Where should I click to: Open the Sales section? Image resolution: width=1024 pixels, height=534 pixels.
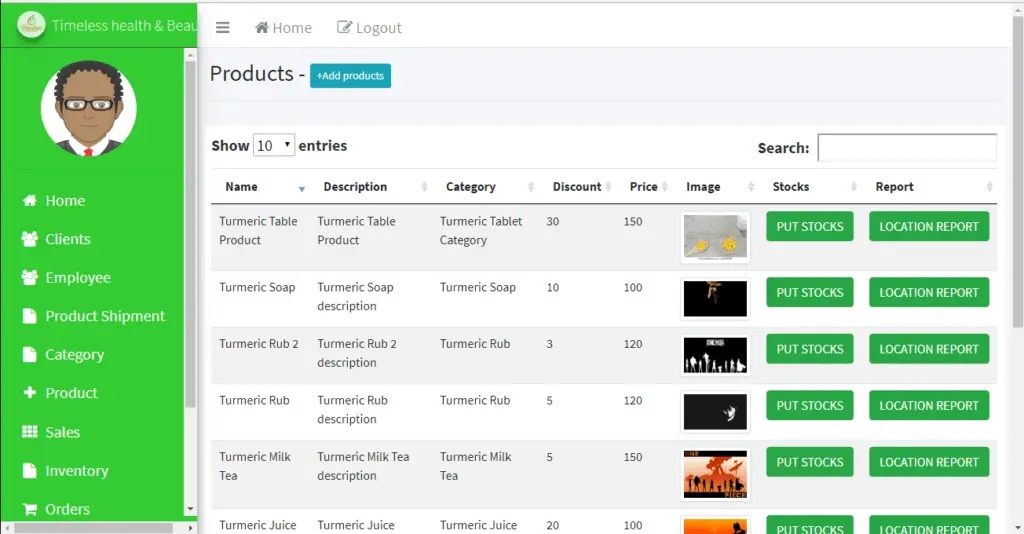point(62,432)
